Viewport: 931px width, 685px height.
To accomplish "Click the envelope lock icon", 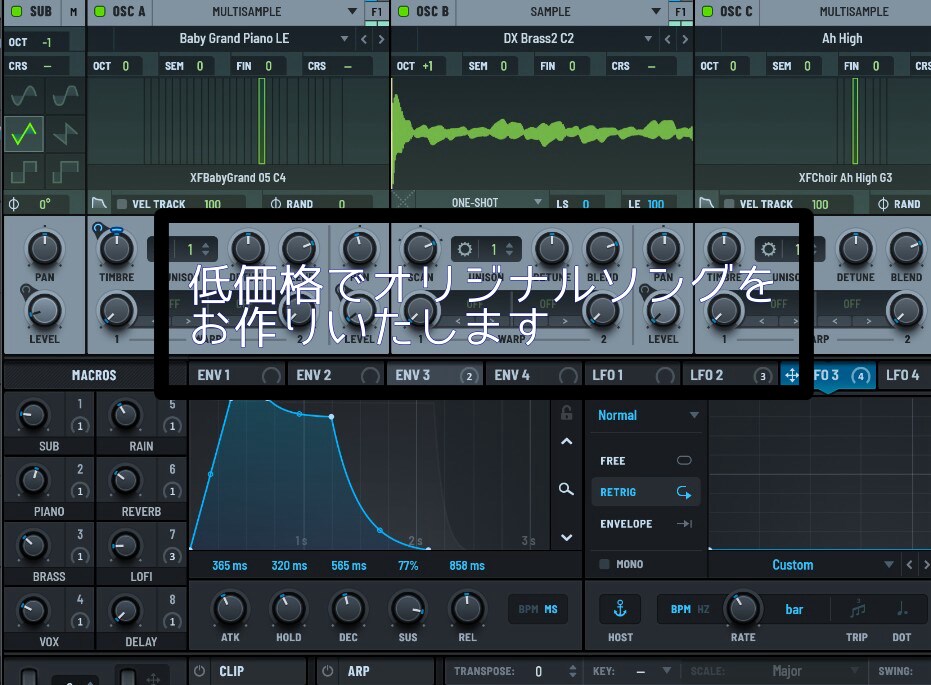I will click(566, 413).
